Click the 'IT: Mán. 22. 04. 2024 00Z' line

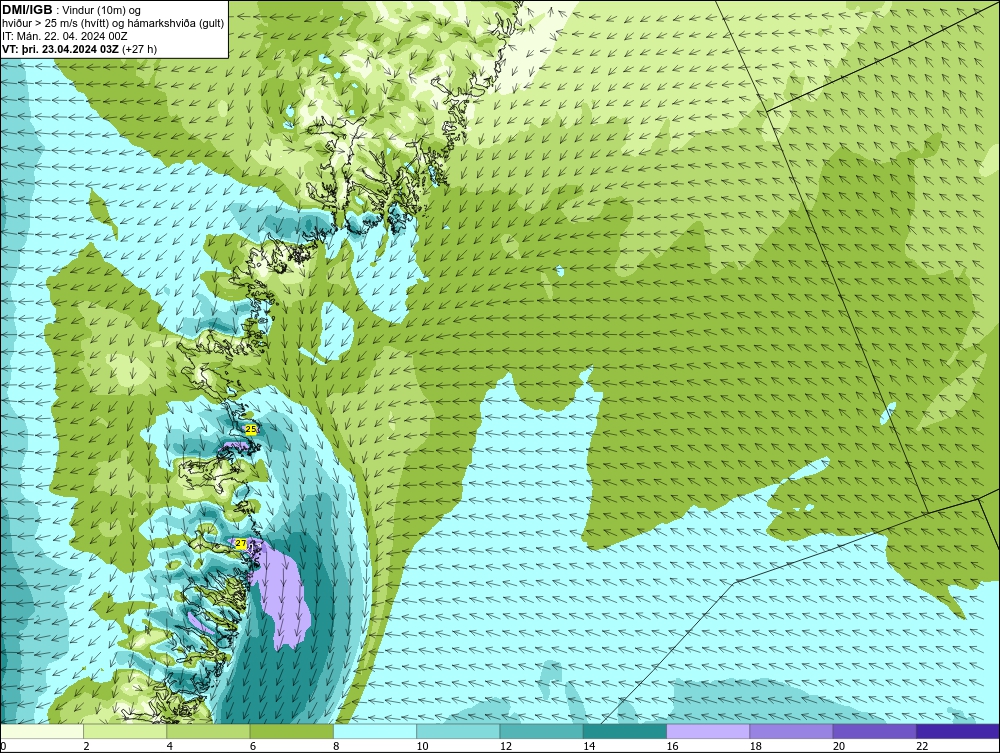pyautogui.click(x=64, y=36)
